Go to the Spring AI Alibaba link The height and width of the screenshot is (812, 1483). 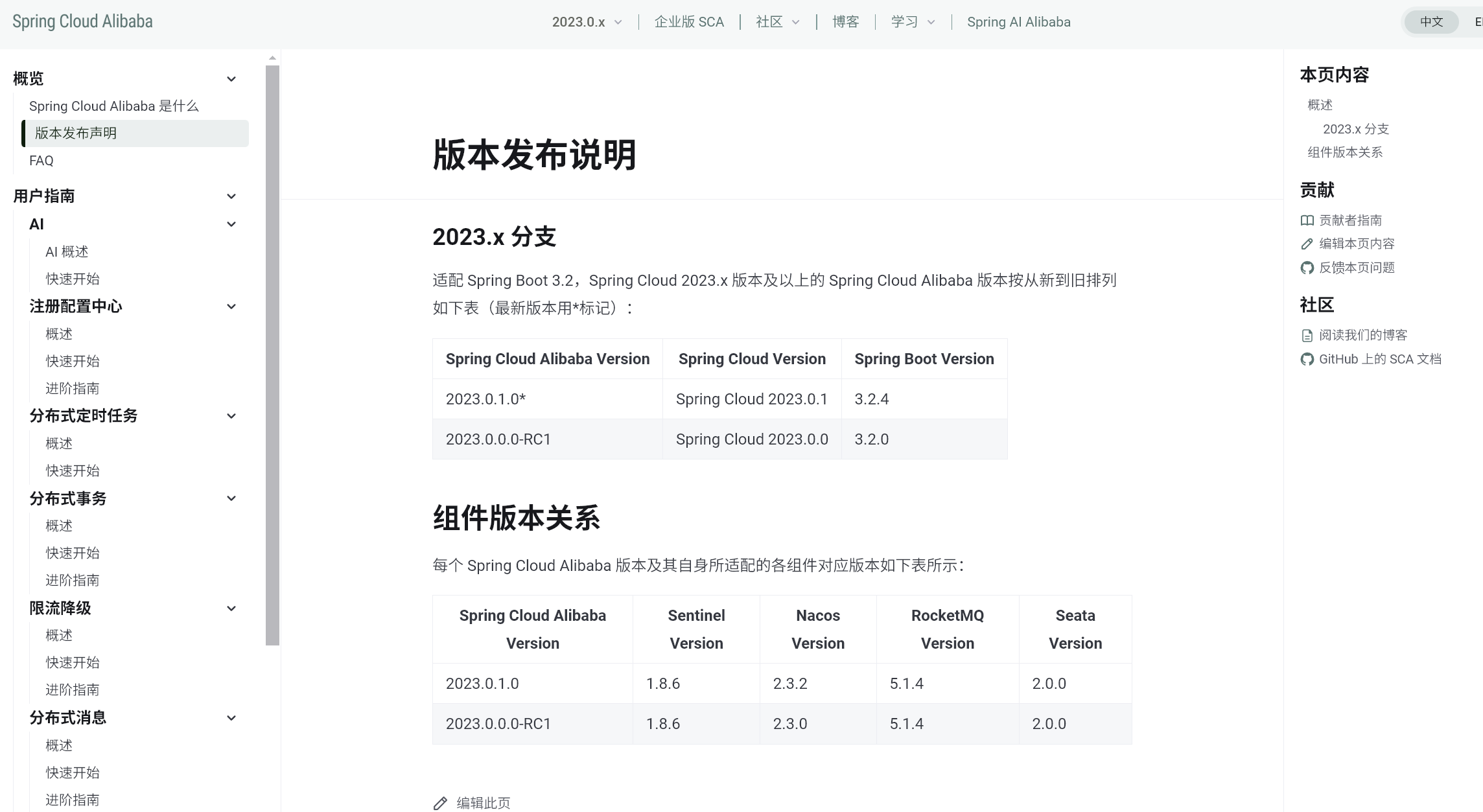(1018, 22)
